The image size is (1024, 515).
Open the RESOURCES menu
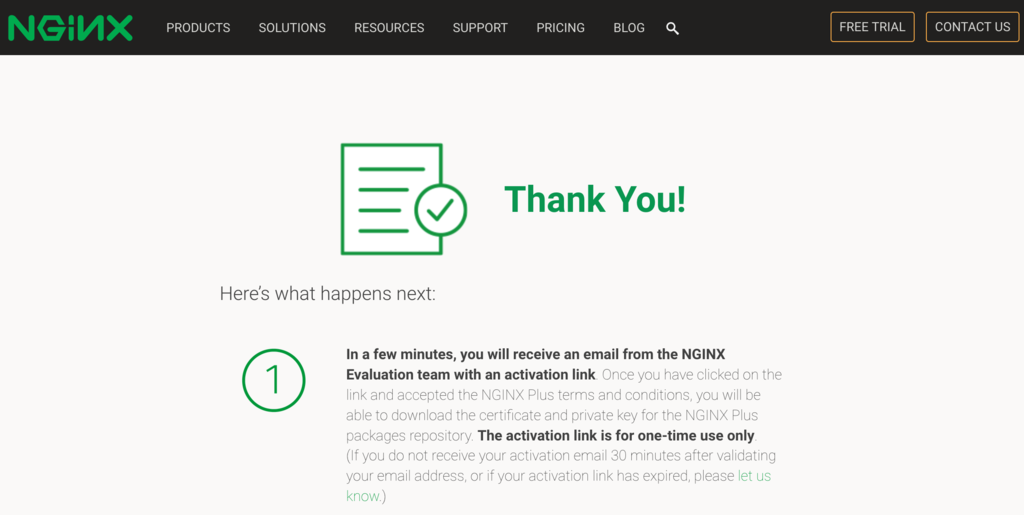pos(389,27)
